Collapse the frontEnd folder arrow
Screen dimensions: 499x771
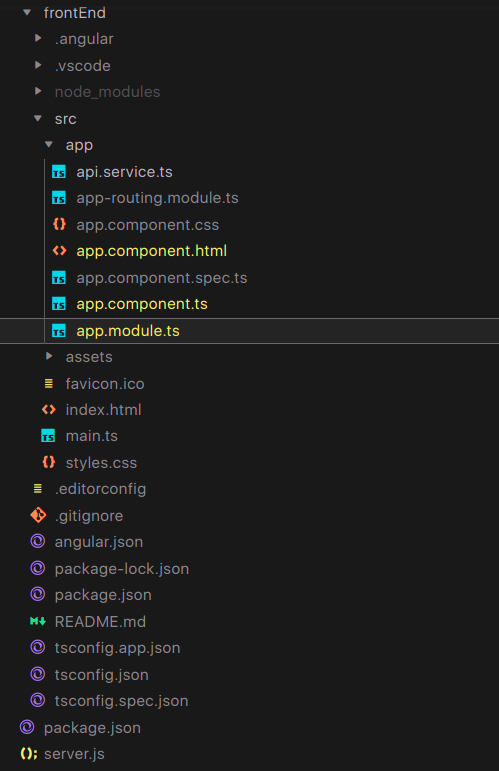pos(27,12)
